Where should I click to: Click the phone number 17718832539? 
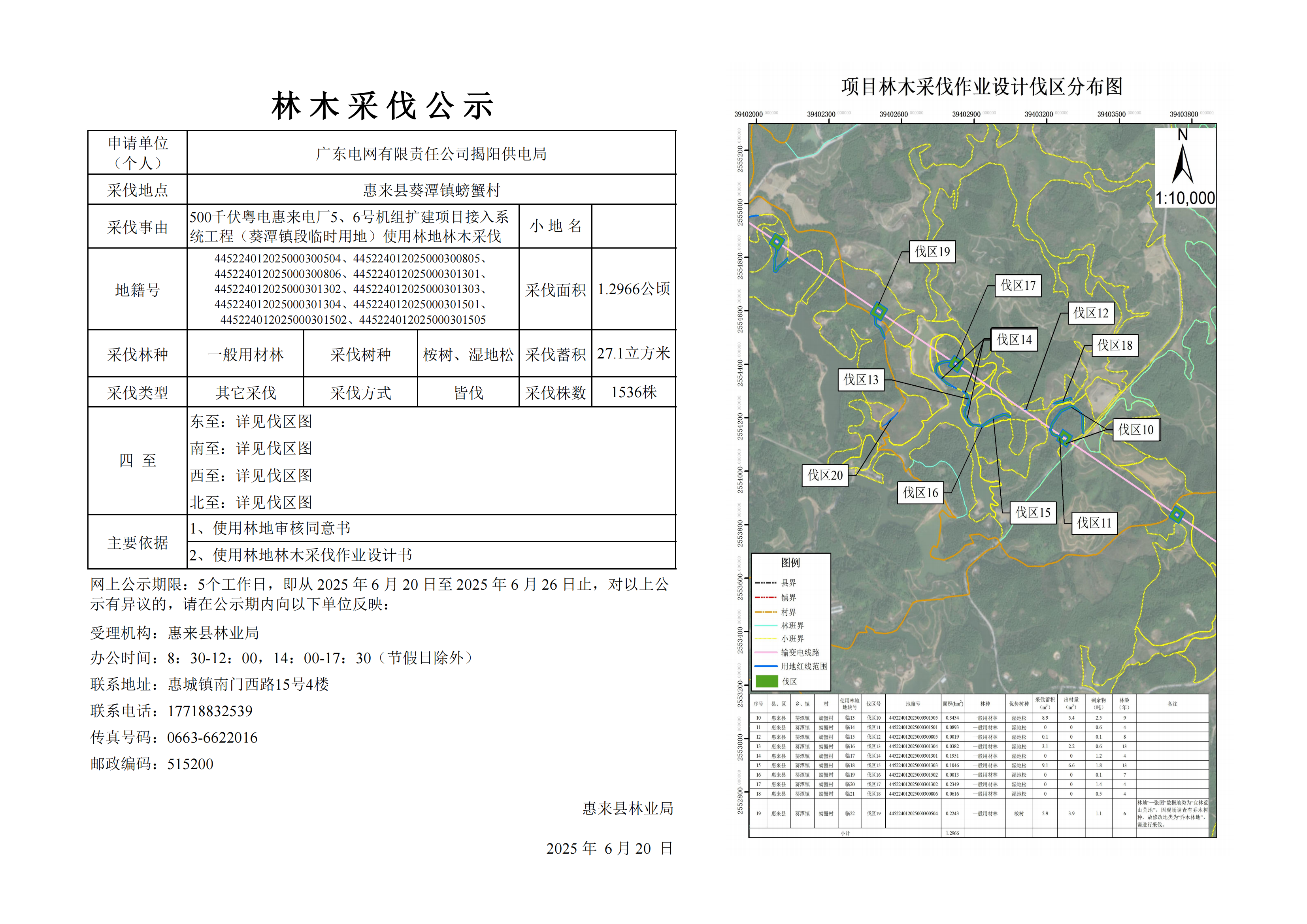point(210,711)
